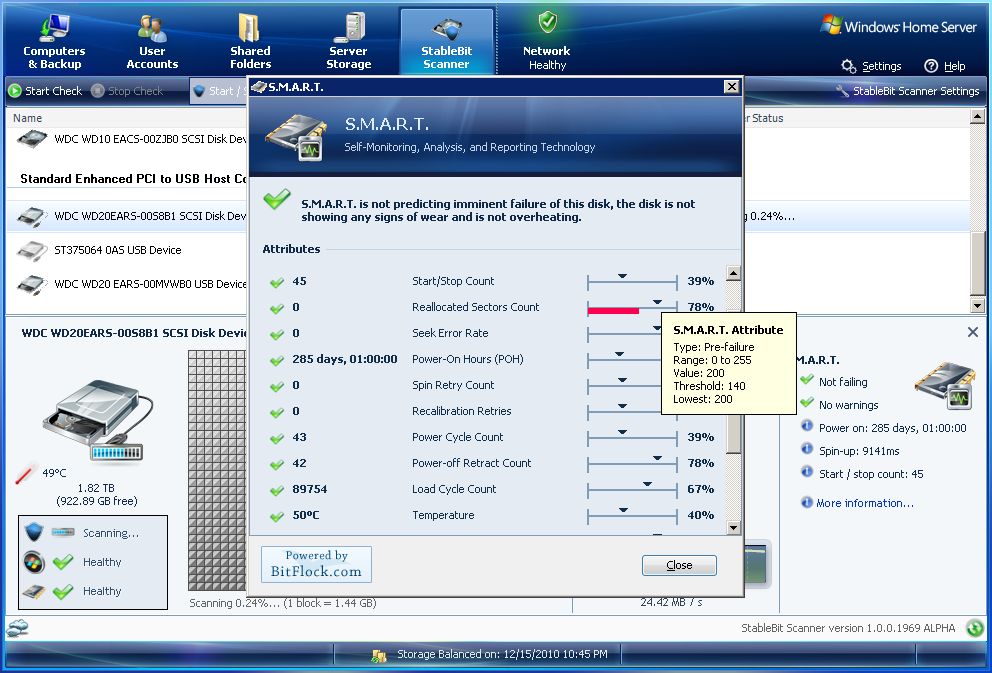Screen dimensions: 992x673
Task: Click the Windows Home Server logo
Action: 898,27
